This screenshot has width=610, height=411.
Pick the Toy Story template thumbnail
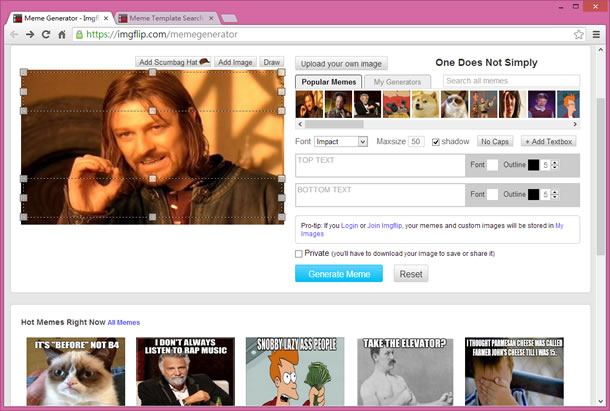pyautogui.click(x=484, y=104)
